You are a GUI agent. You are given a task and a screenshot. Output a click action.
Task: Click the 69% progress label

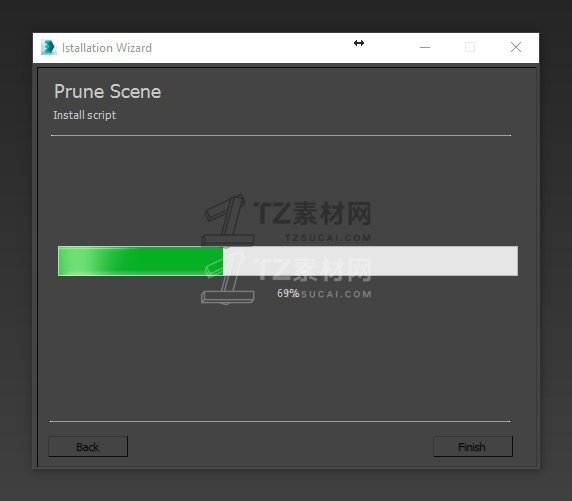(x=288, y=293)
